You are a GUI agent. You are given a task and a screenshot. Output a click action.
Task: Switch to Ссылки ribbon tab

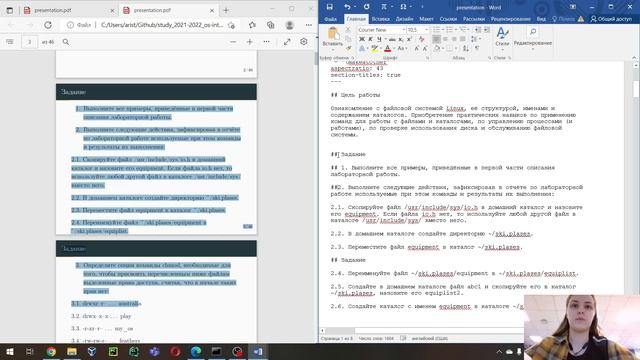448,19
